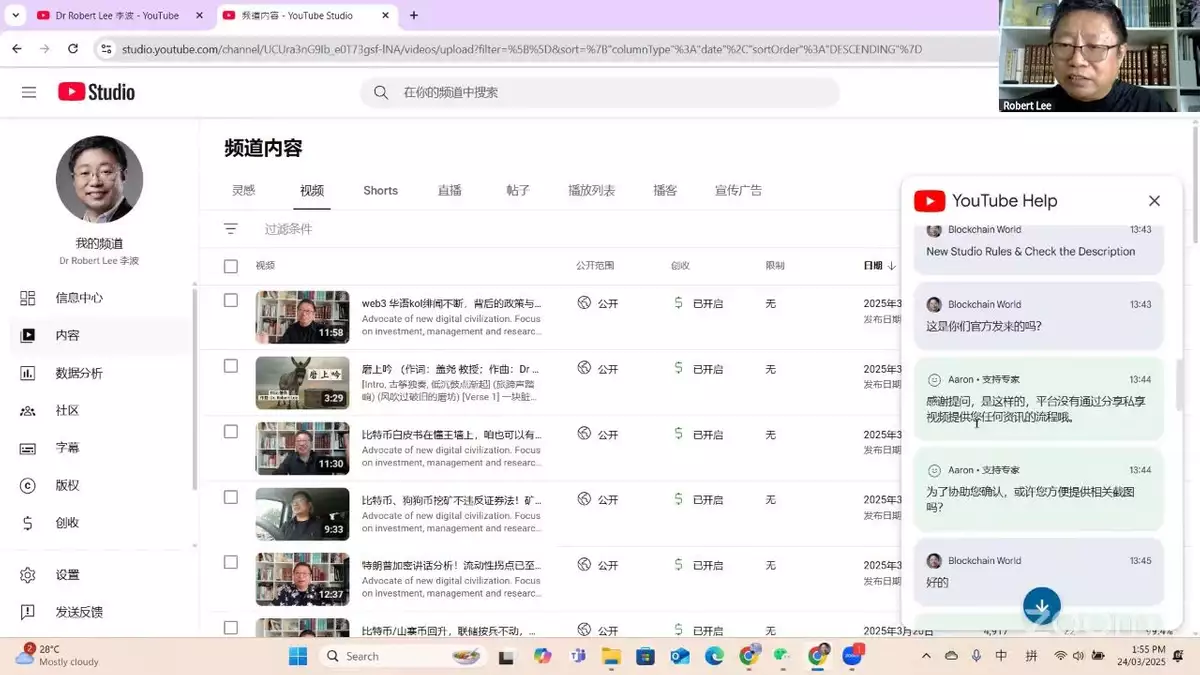This screenshot has width=1200, height=675.
Task: Click the weather widget showing 28°C
Action: [58, 655]
